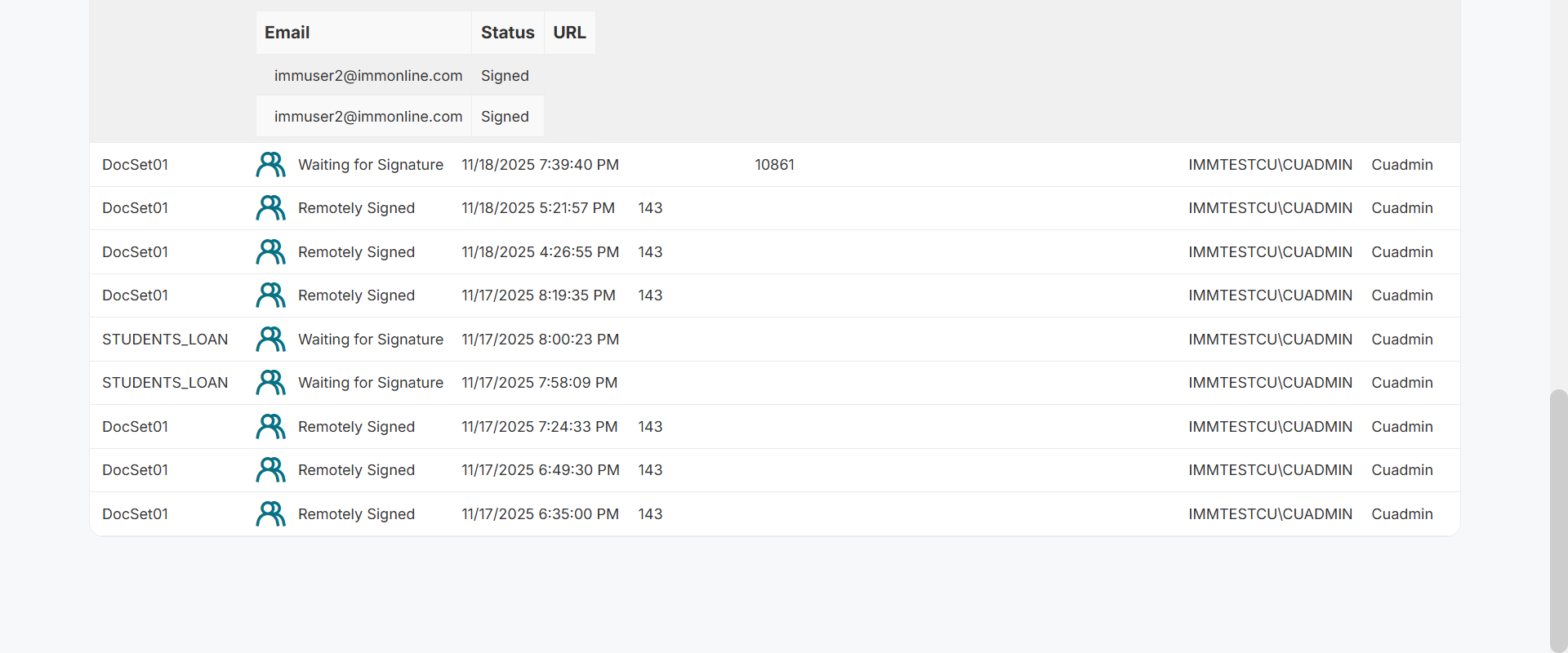Click date 11/17/2025 8:00:23 PM cell
The image size is (1568, 653).
point(540,340)
